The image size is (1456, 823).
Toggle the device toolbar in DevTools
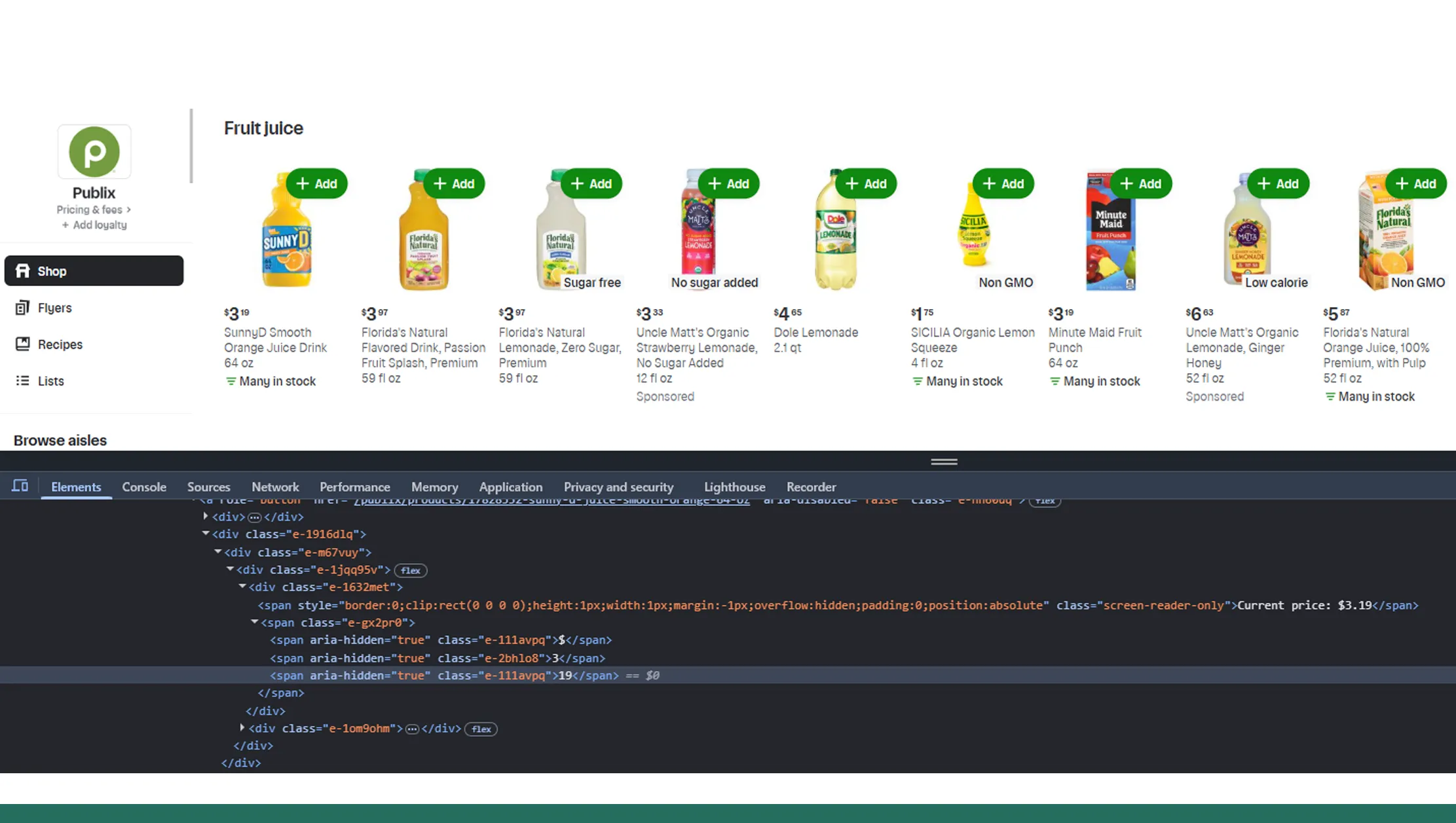(x=20, y=485)
